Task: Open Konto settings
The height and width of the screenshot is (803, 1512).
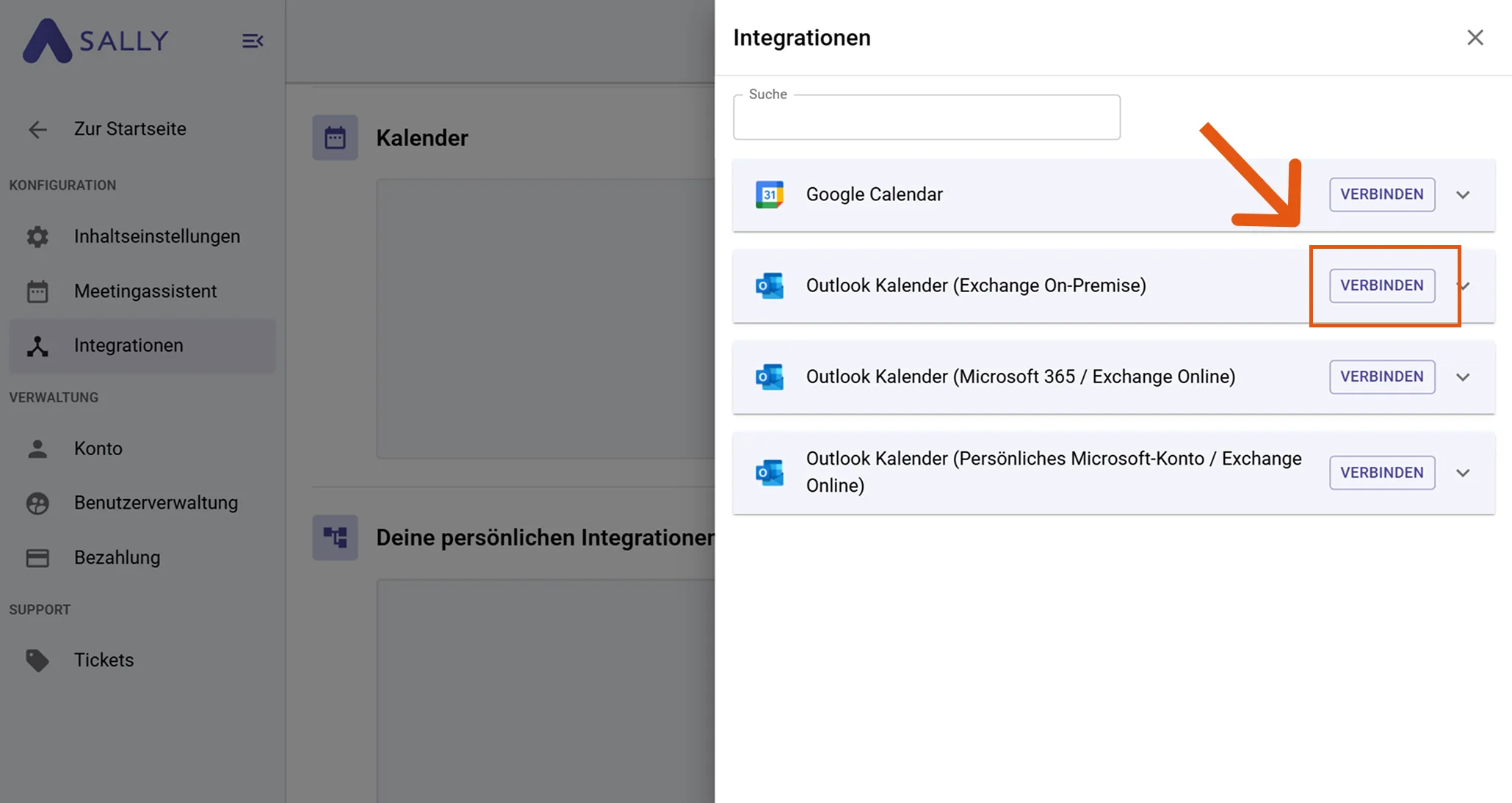Action: coord(98,448)
